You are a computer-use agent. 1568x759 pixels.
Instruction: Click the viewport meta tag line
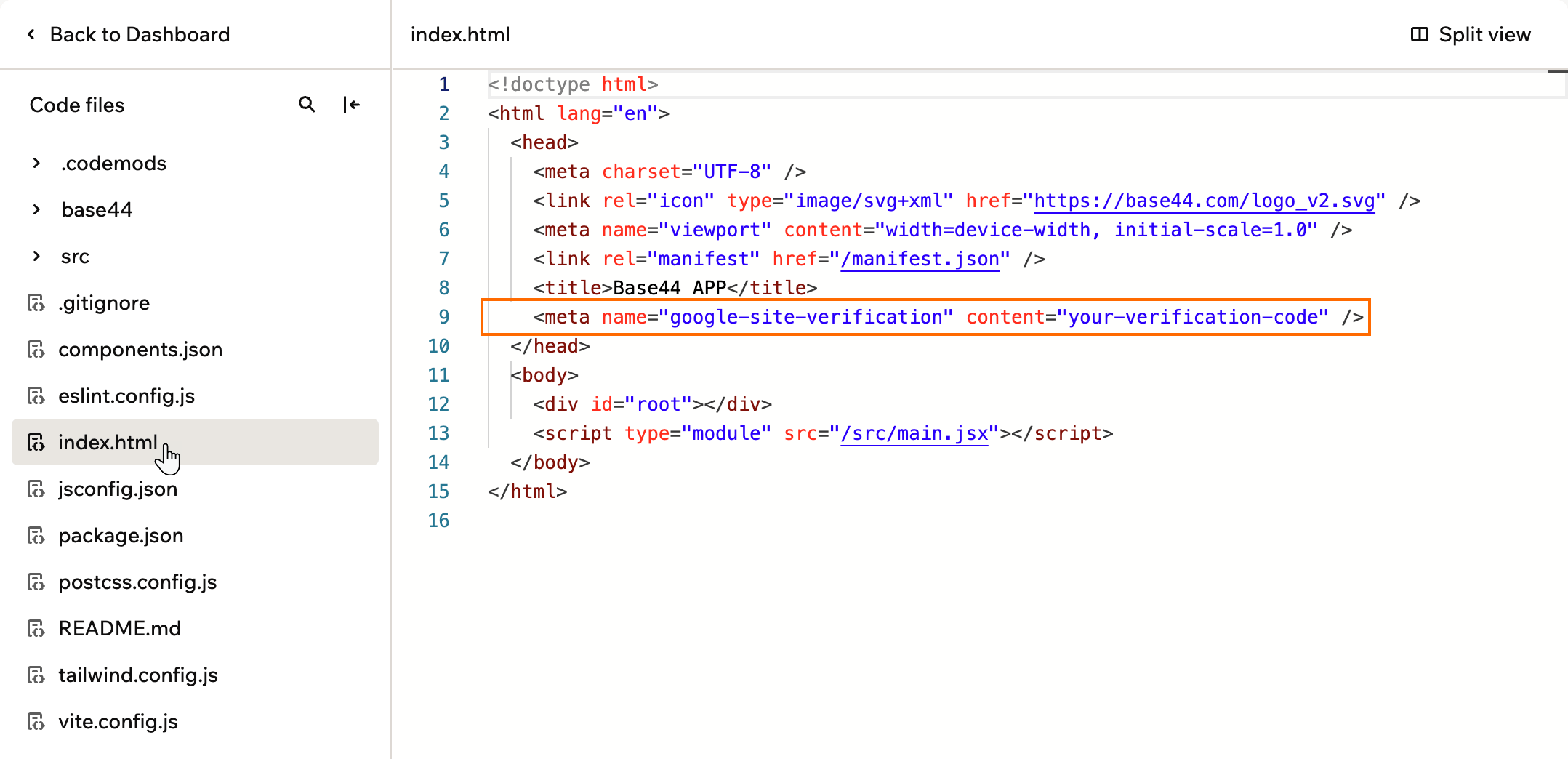coord(942,230)
